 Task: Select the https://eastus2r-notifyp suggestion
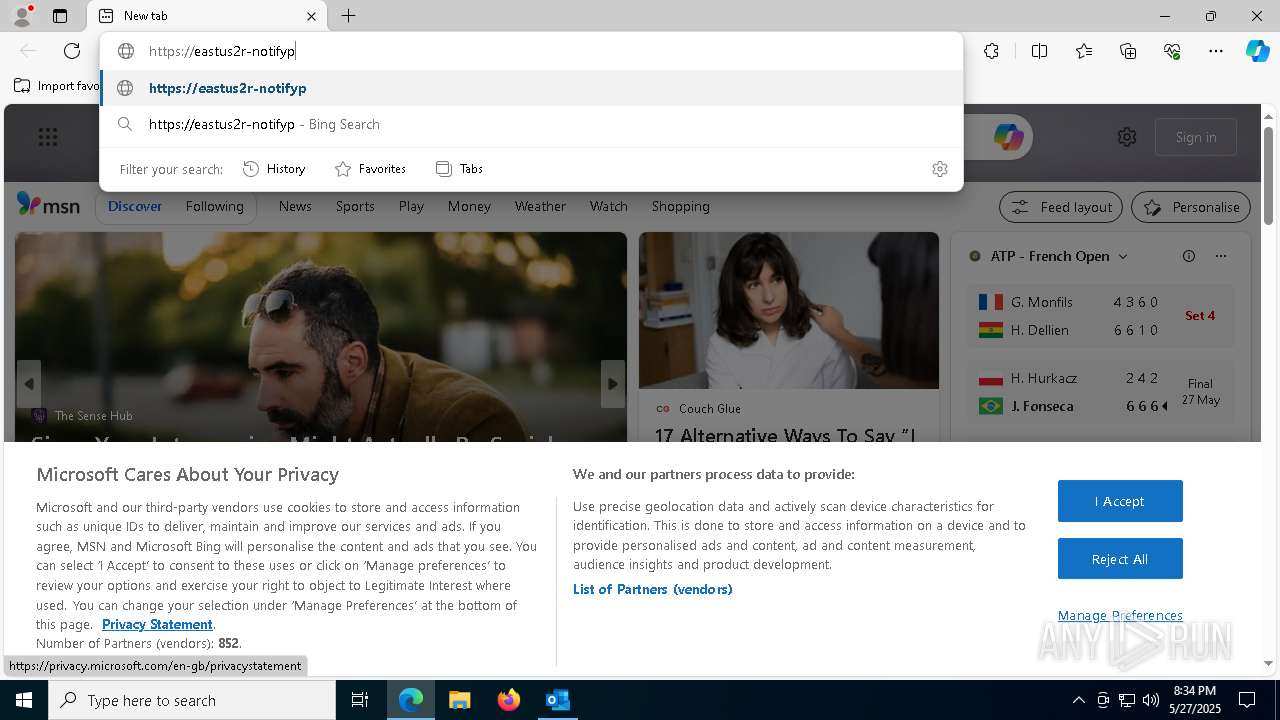[x=531, y=88]
